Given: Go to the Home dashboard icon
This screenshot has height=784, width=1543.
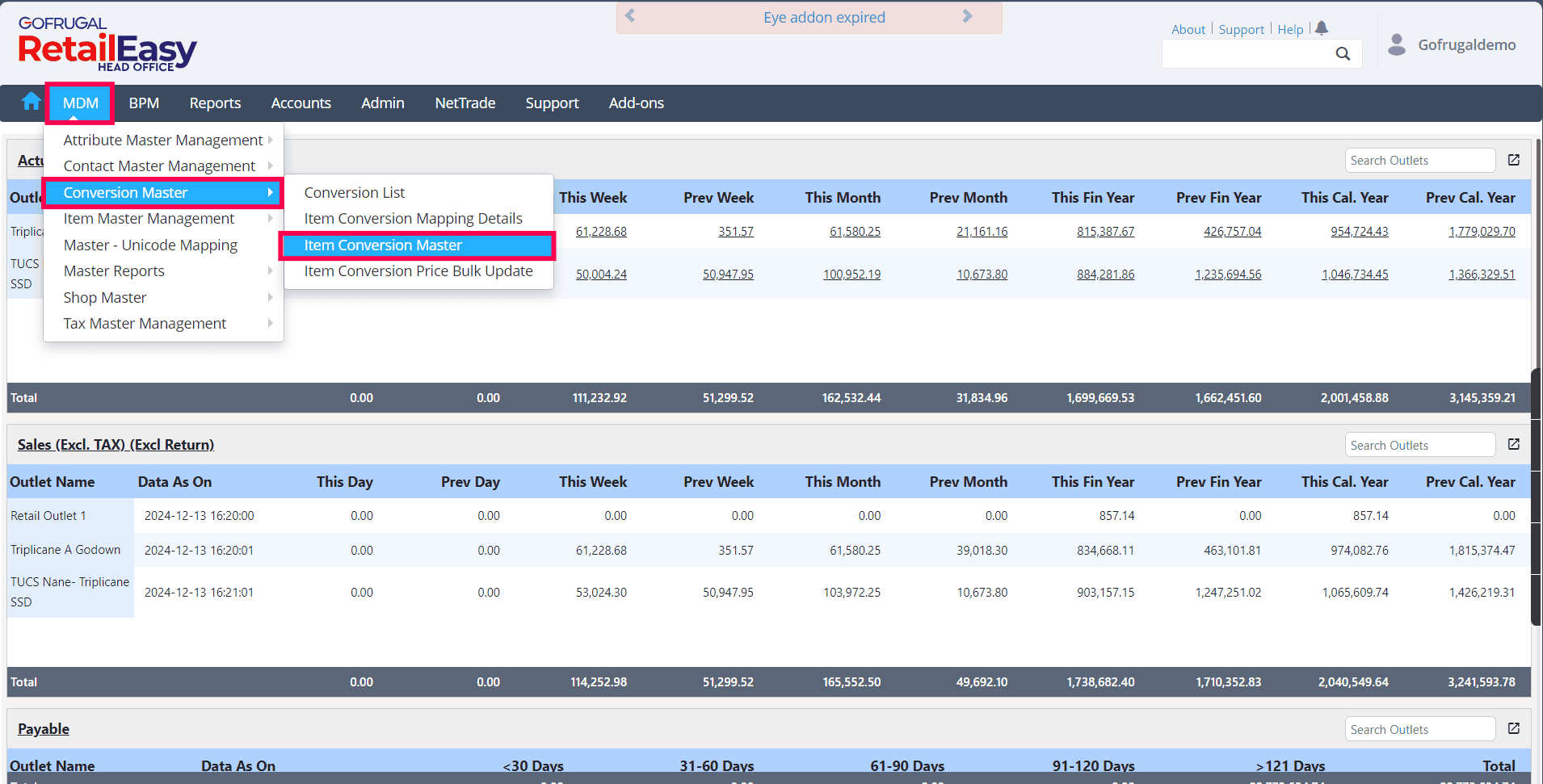Looking at the screenshot, I should pyautogui.click(x=32, y=102).
